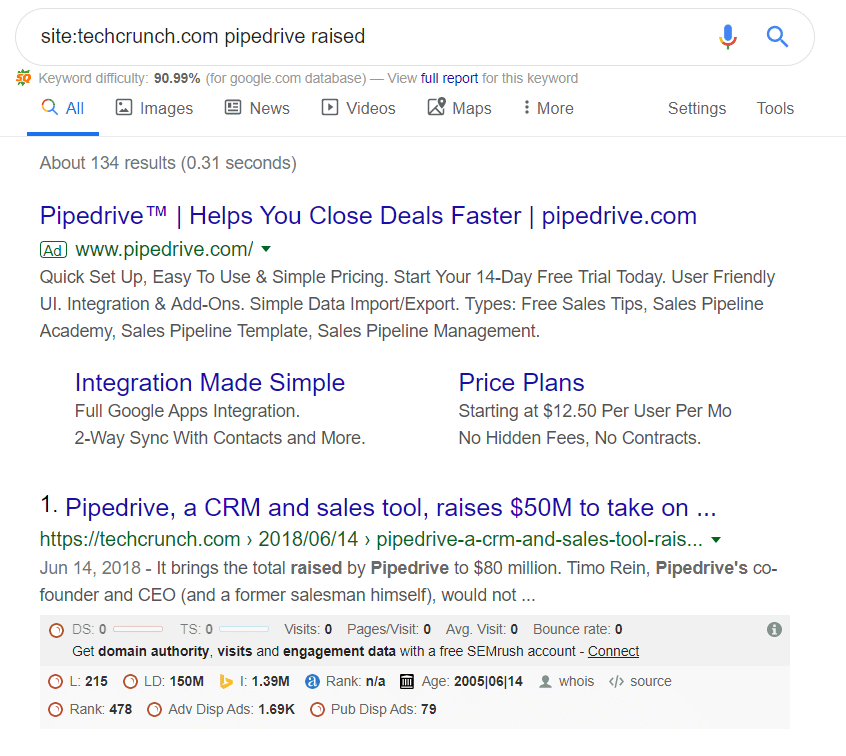Click the whois link in SEO bar
Screen dimensions: 846x756
(576, 682)
